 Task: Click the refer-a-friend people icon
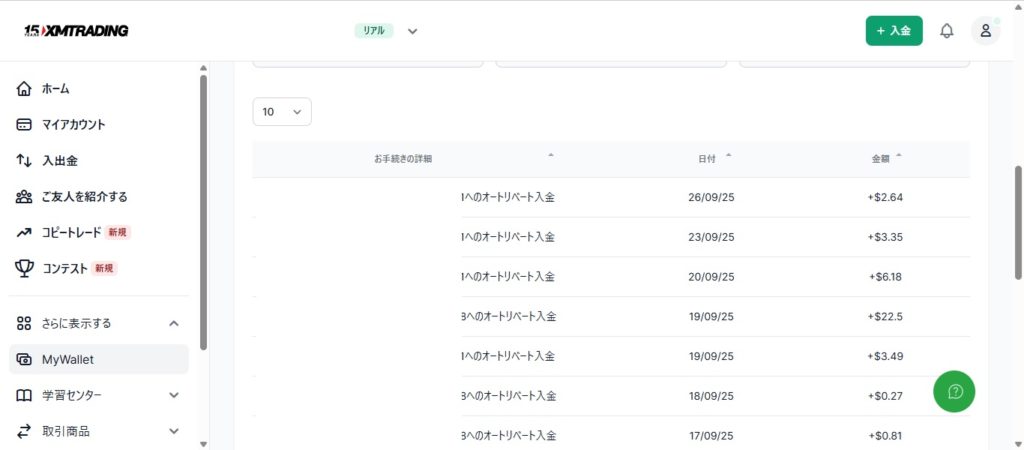25,197
